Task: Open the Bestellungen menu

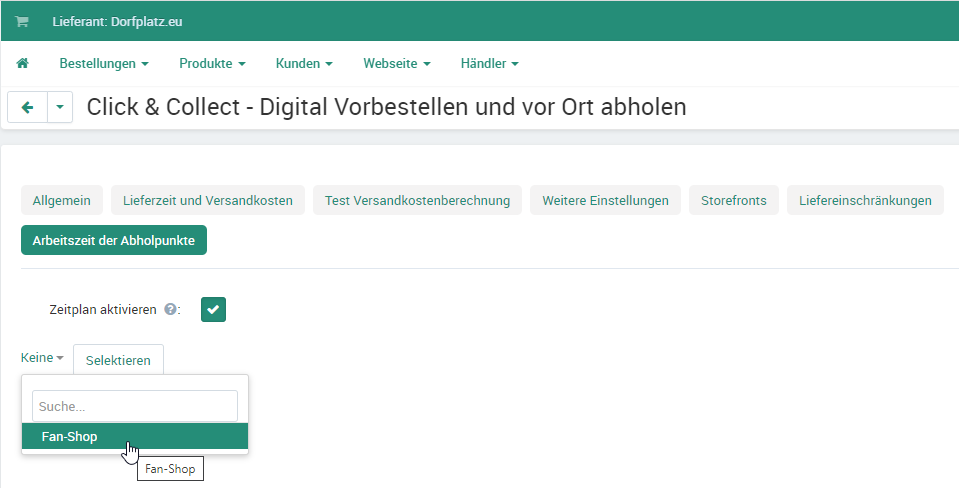Action: tap(104, 64)
